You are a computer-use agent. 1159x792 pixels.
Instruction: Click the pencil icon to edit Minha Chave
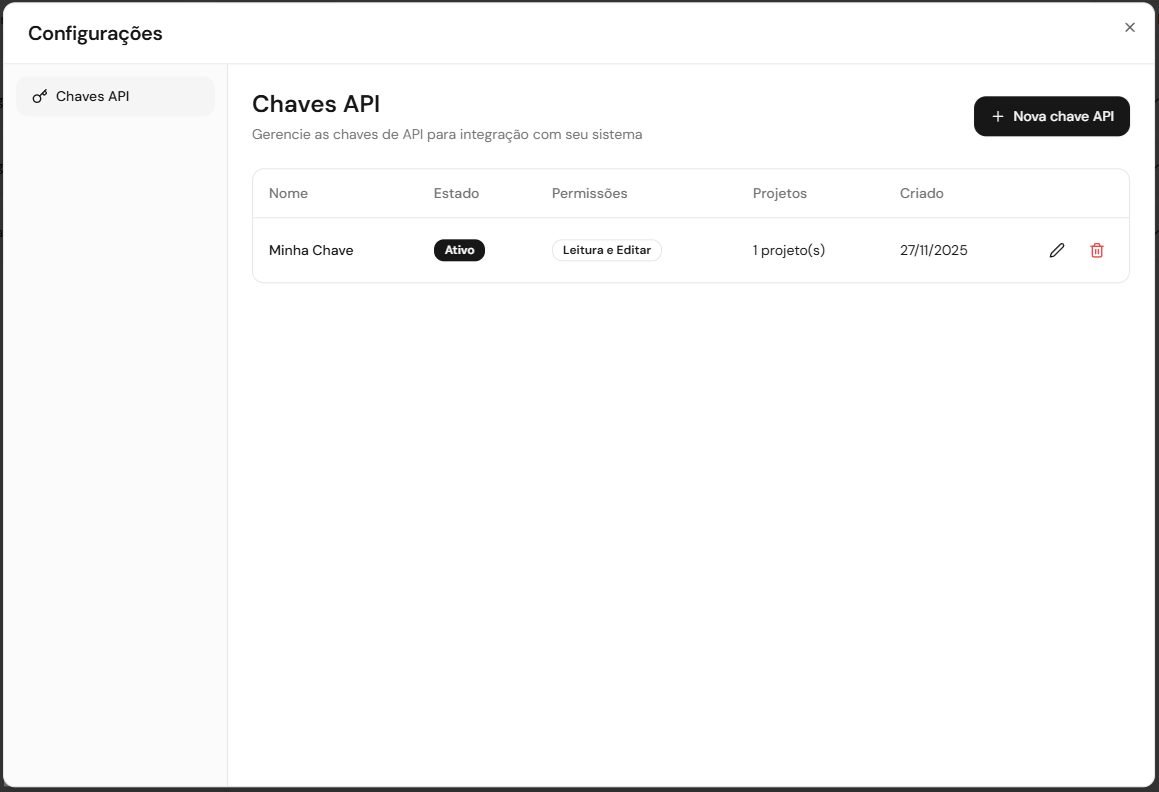[x=1057, y=250]
